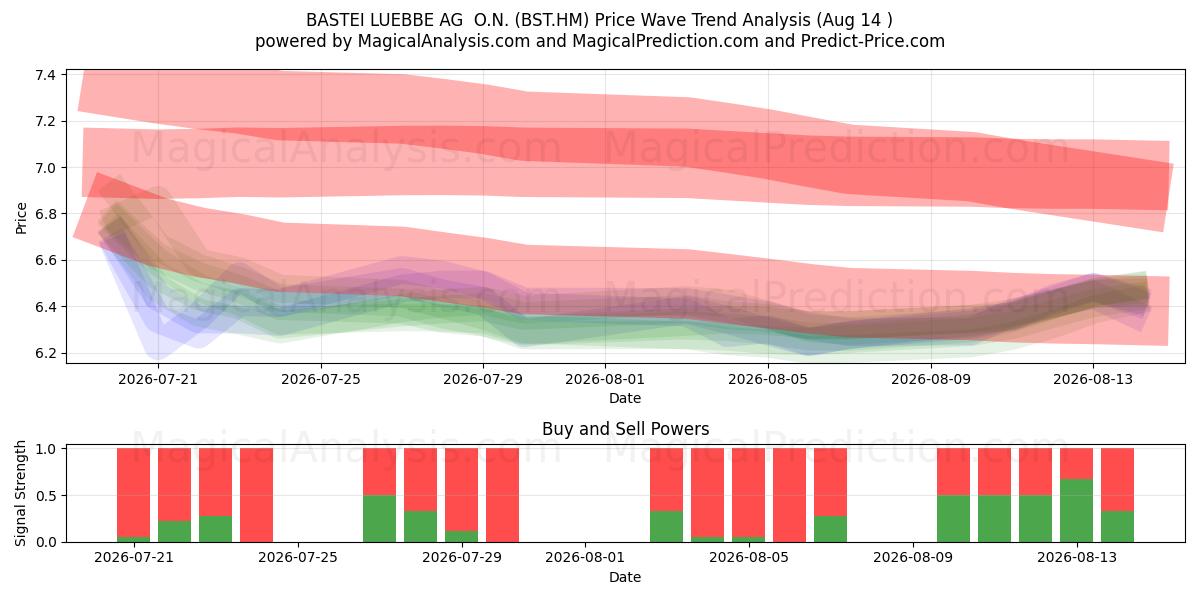The height and width of the screenshot is (600, 1200).
Task: Click the 1.0 tick on the Signal Strength axis
Action: tap(46, 449)
